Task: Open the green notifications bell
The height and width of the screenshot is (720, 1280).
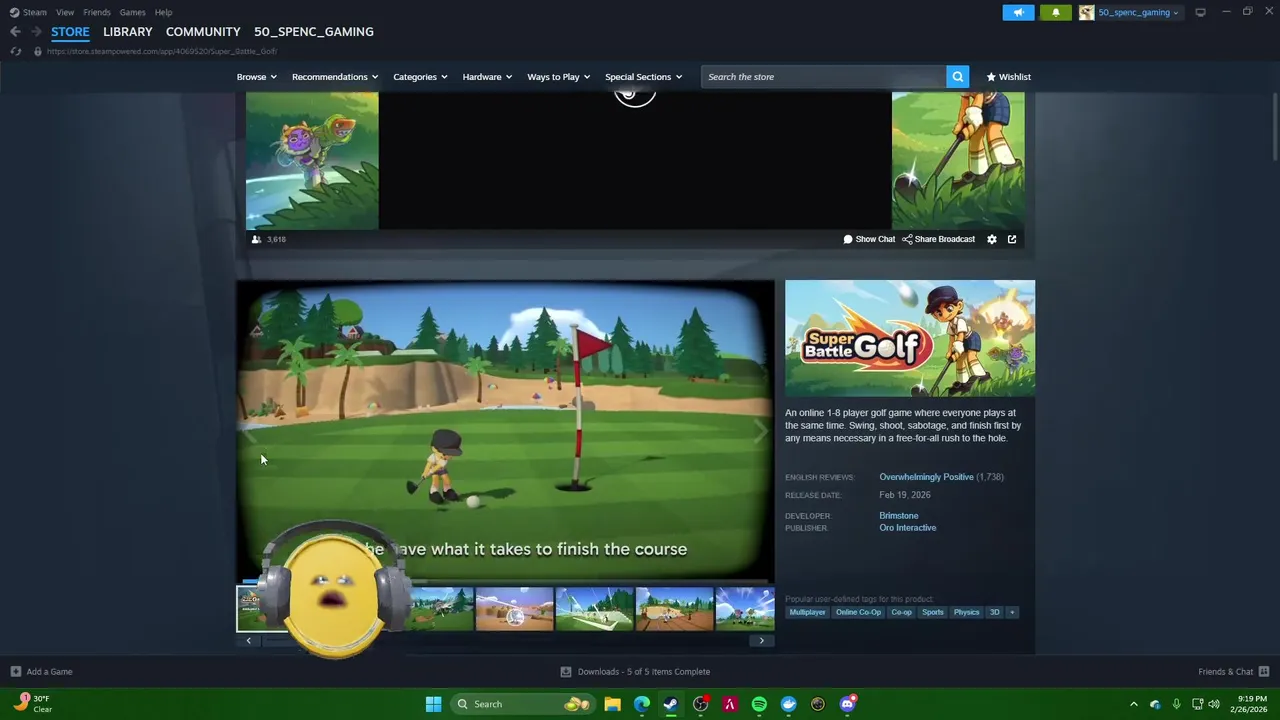Action: tap(1055, 12)
